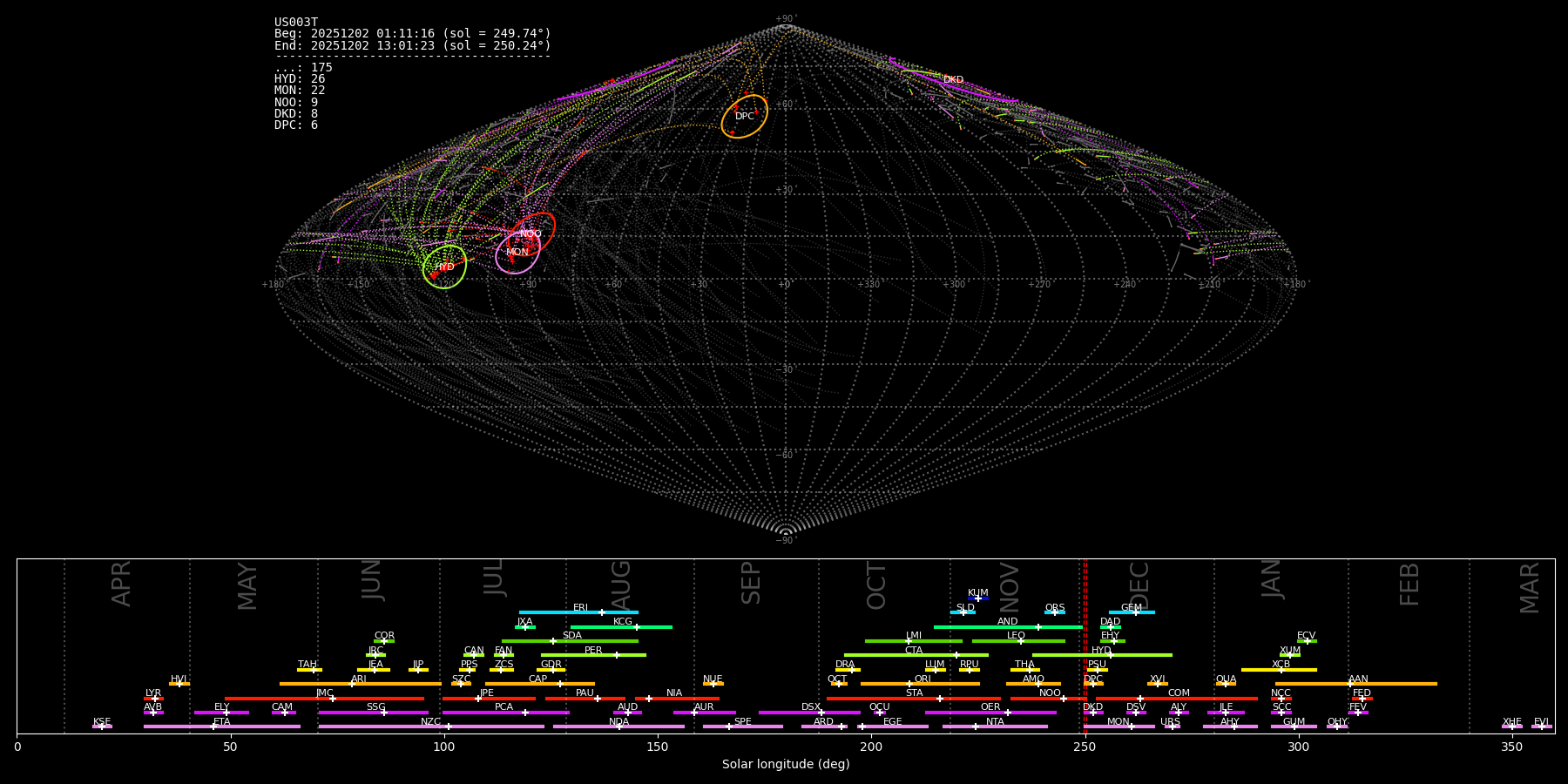Click the EVI shower label in the timeline

(x=1541, y=722)
